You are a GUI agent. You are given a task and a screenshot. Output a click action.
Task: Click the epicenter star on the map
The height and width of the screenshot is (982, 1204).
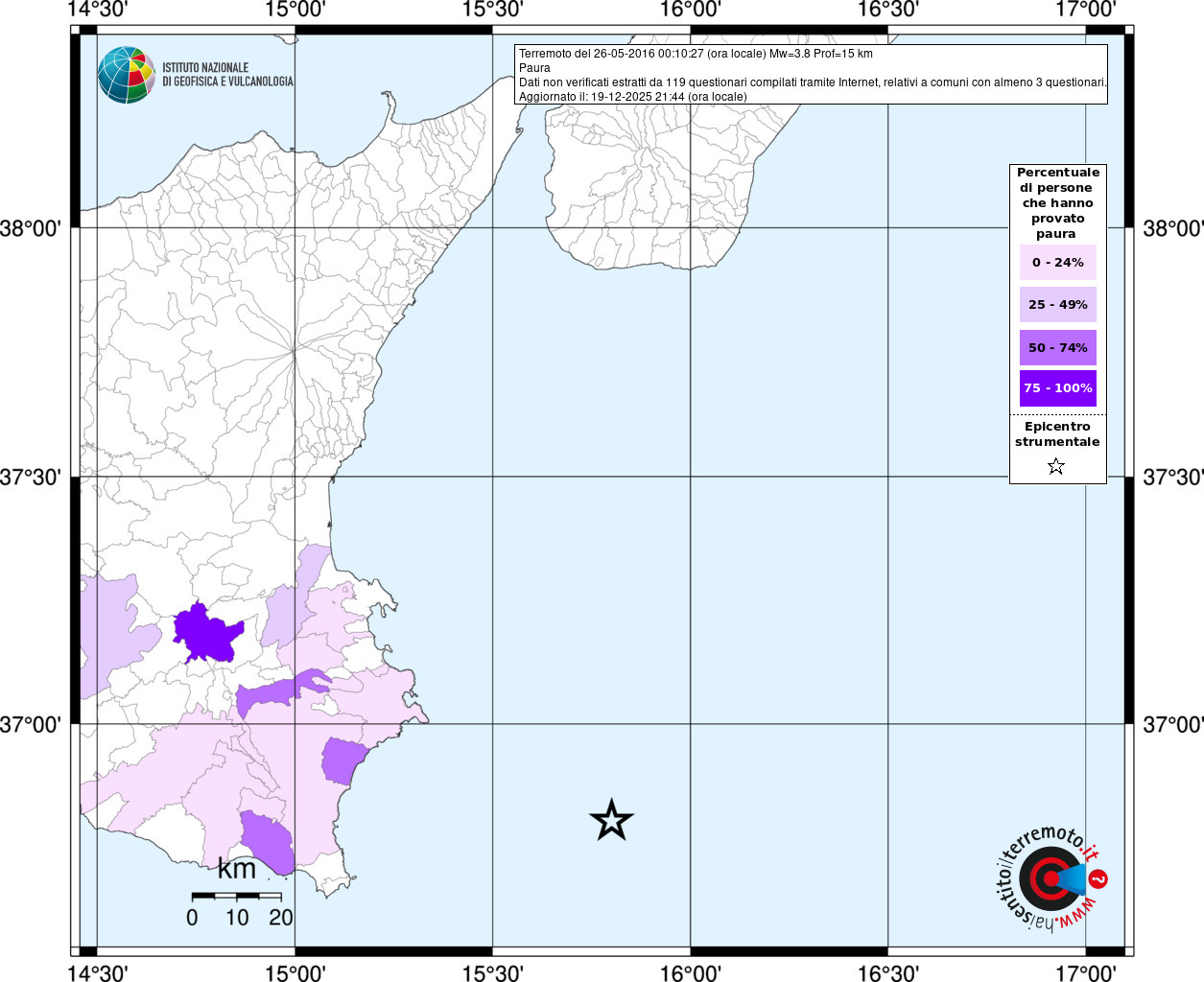coord(611,821)
